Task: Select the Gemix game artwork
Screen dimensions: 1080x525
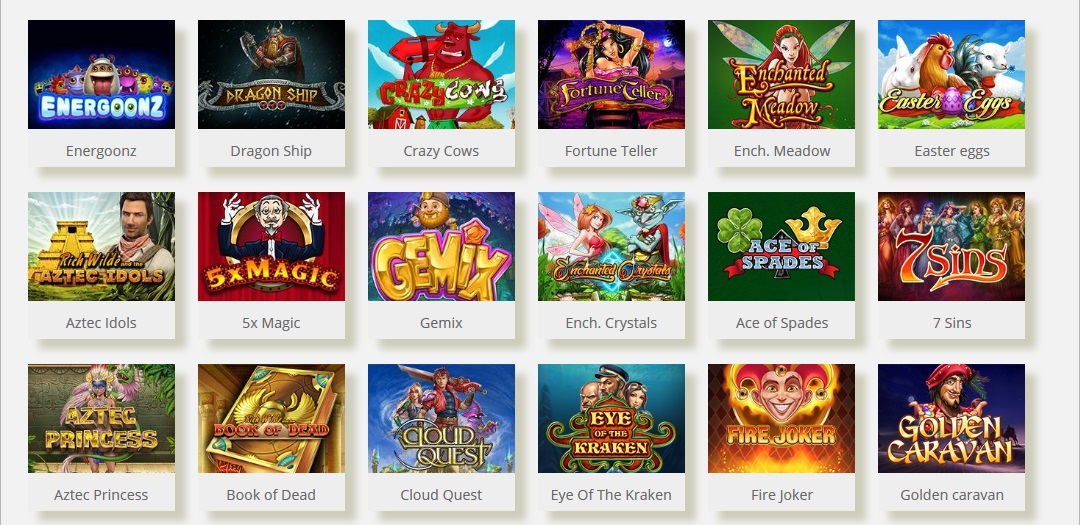Action: click(x=442, y=247)
